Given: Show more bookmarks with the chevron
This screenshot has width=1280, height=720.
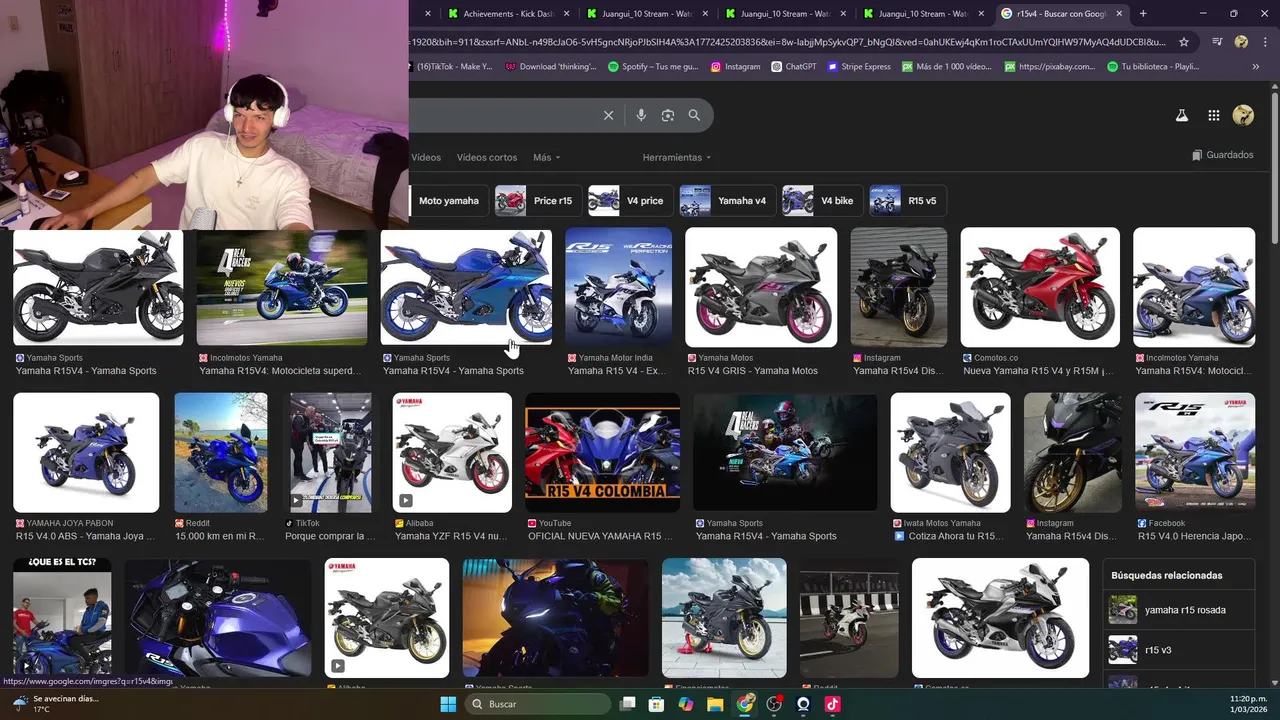Looking at the screenshot, I should point(1255,67).
